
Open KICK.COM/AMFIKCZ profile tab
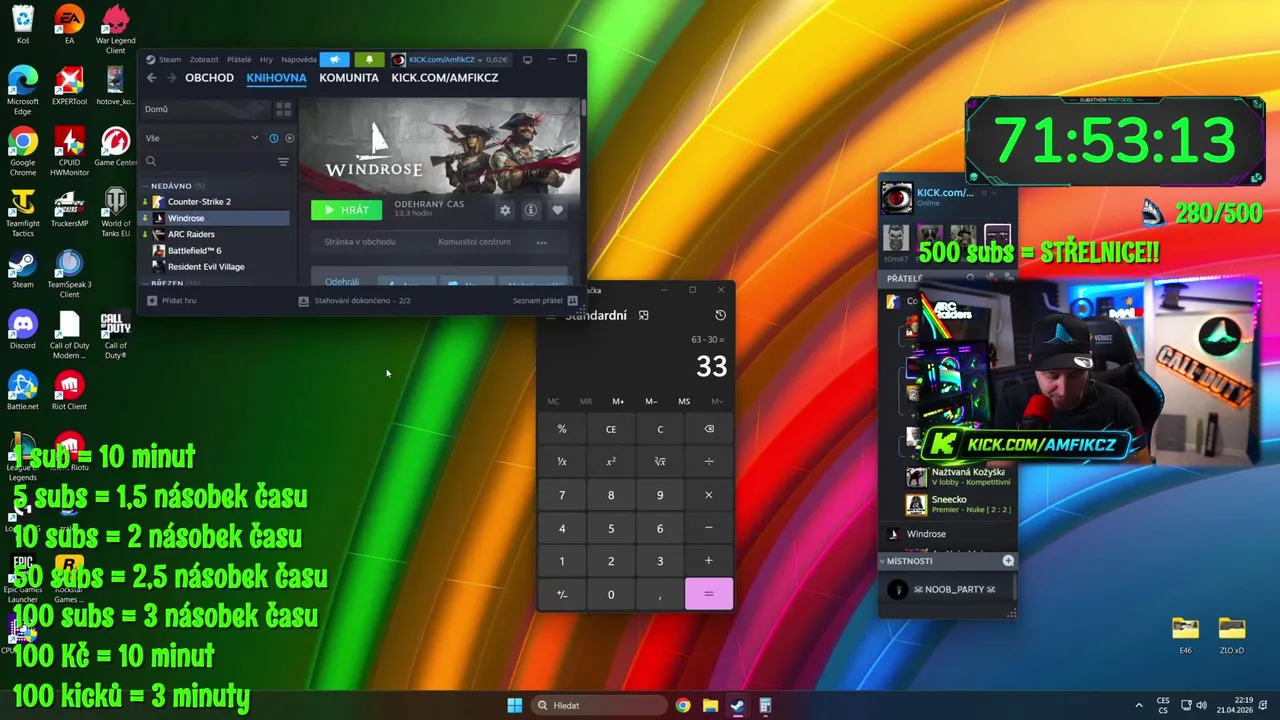445,78
